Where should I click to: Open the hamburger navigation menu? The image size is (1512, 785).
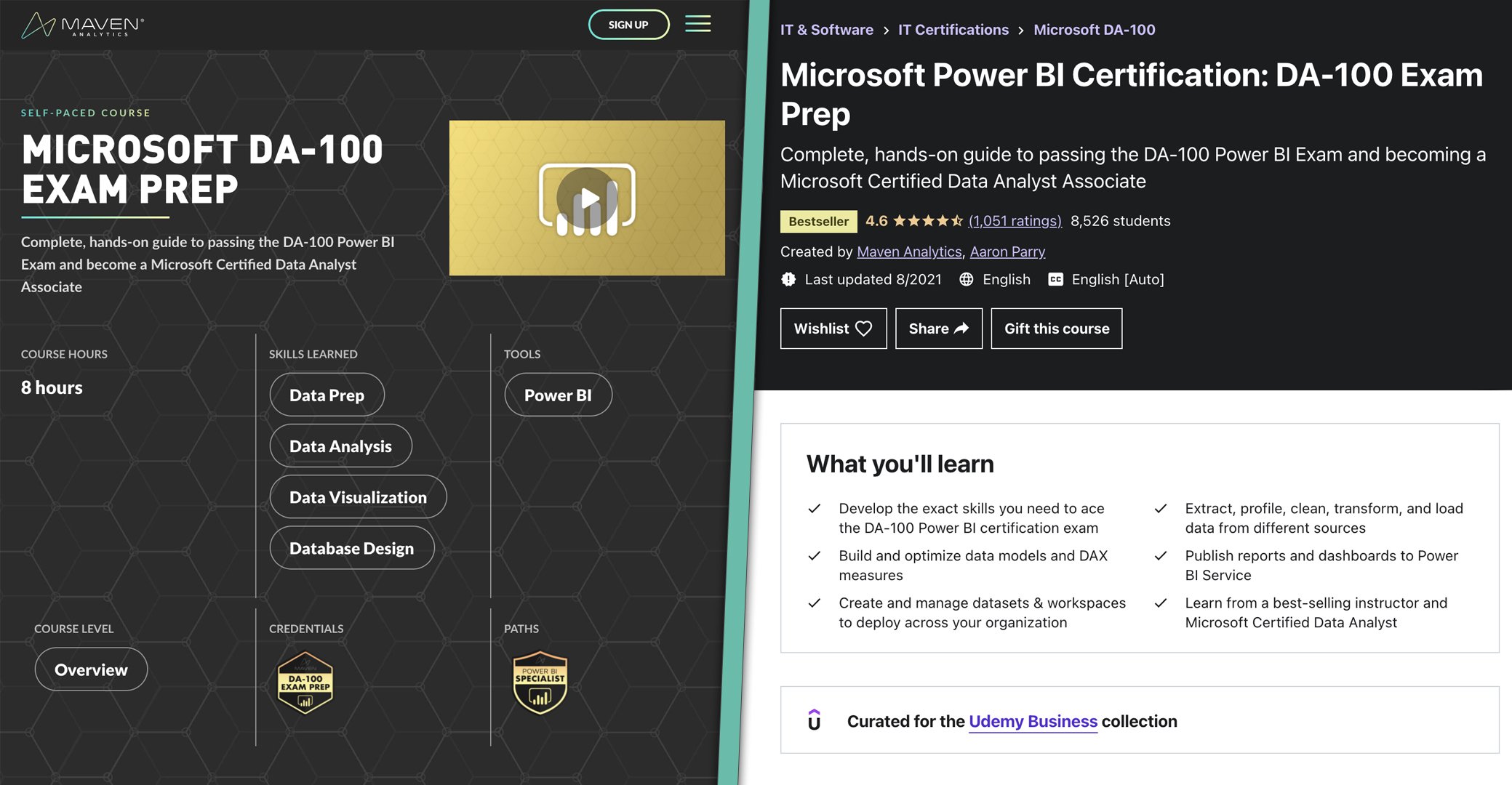pyautogui.click(x=697, y=23)
